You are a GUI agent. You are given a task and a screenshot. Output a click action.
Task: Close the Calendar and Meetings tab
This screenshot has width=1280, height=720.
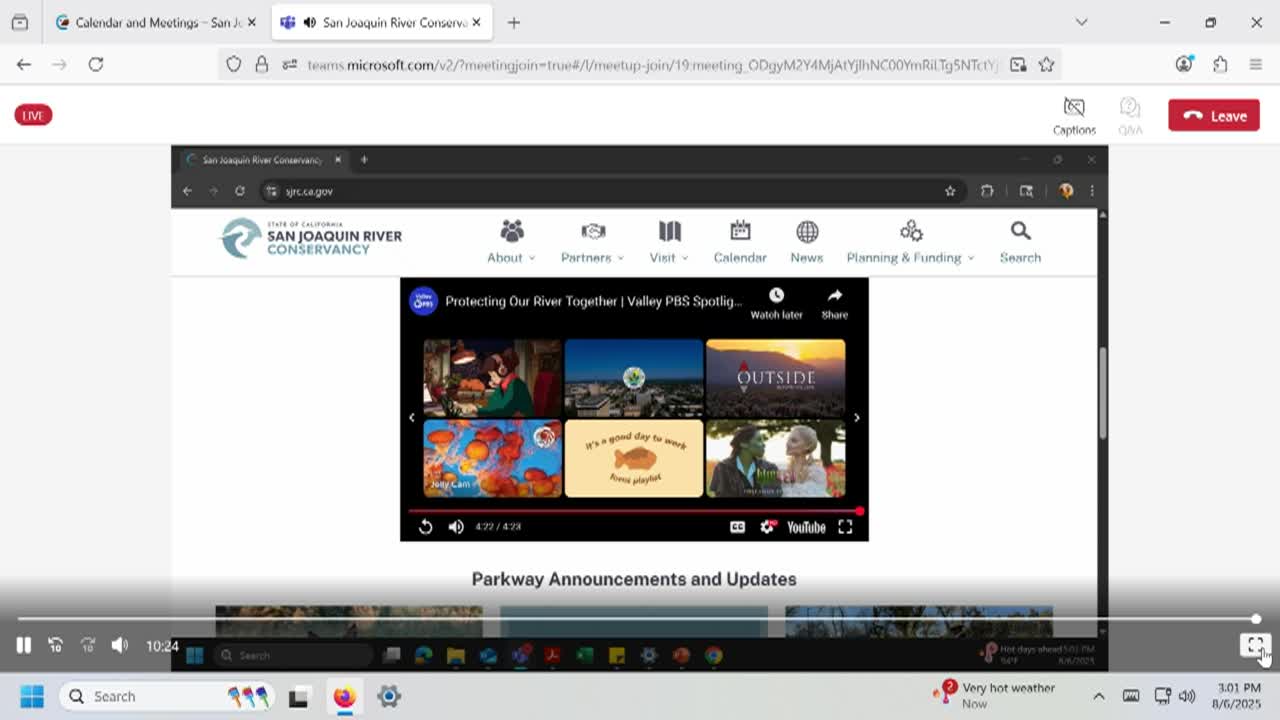(x=251, y=22)
